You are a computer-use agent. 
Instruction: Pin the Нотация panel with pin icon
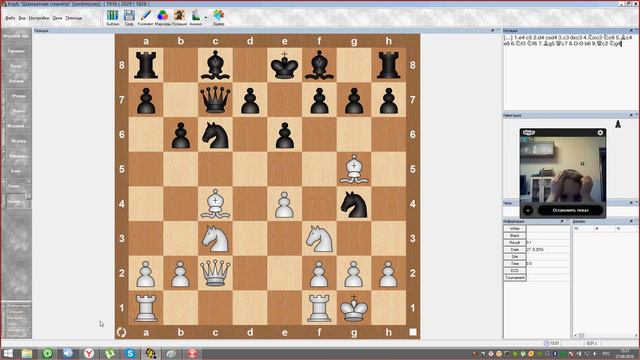(x=631, y=31)
